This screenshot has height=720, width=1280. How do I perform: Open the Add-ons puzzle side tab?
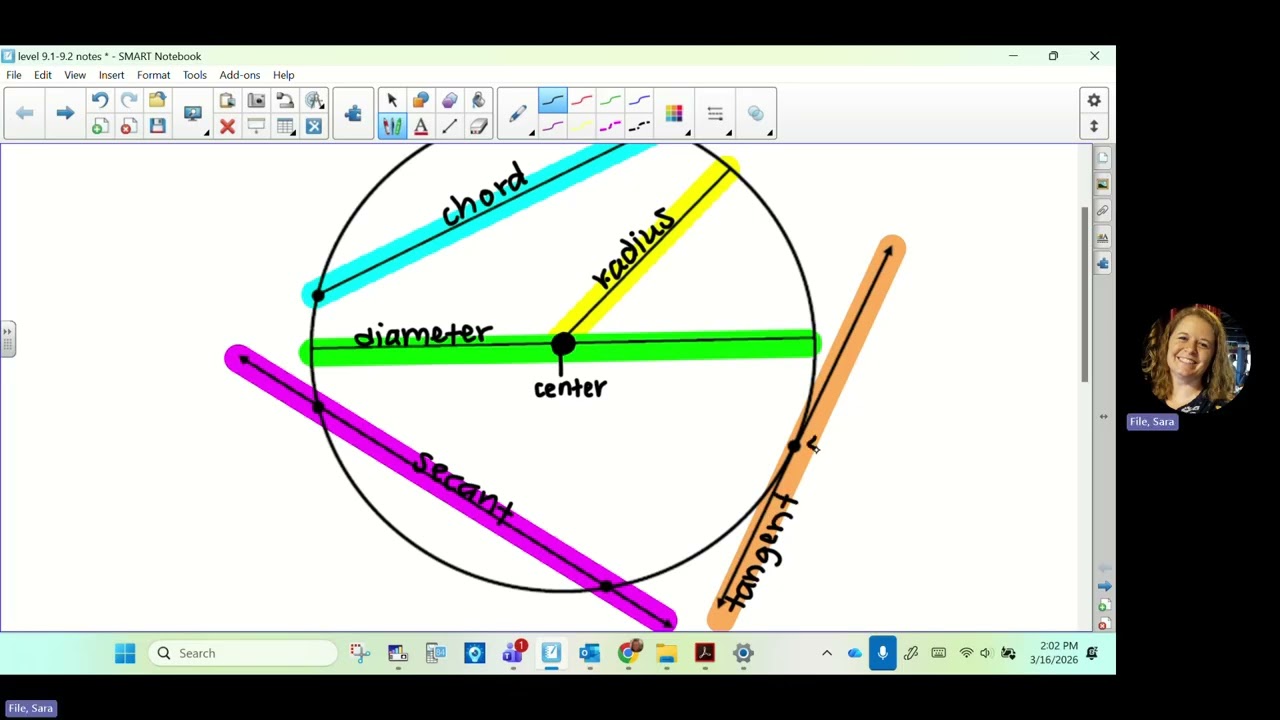pos(1103,264)
